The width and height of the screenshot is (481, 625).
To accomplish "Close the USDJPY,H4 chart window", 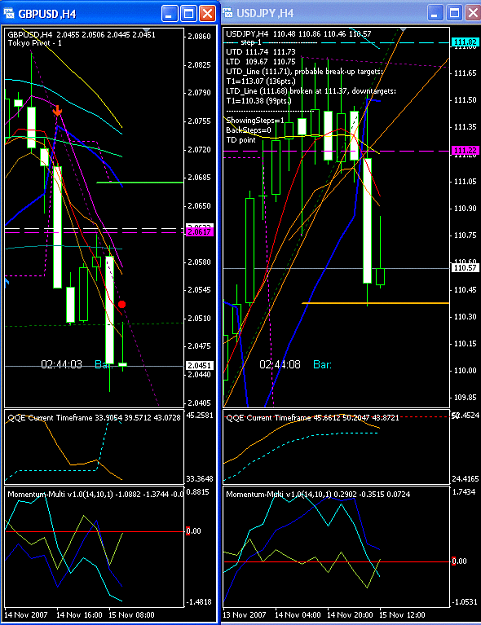I will pos(473,13).
